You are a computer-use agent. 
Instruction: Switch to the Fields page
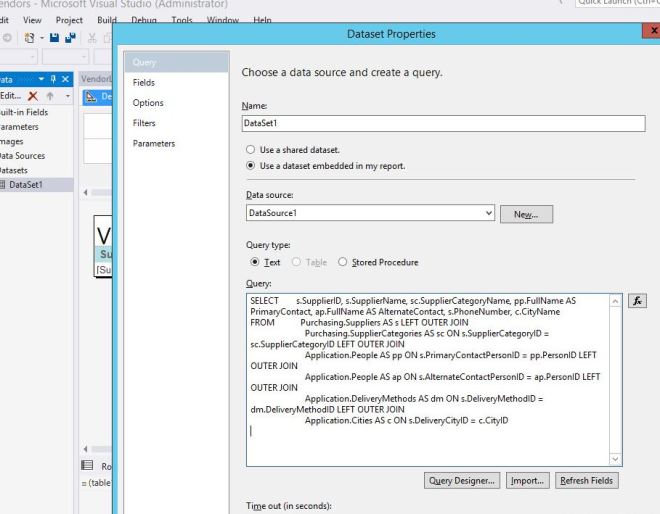point(144,82)
